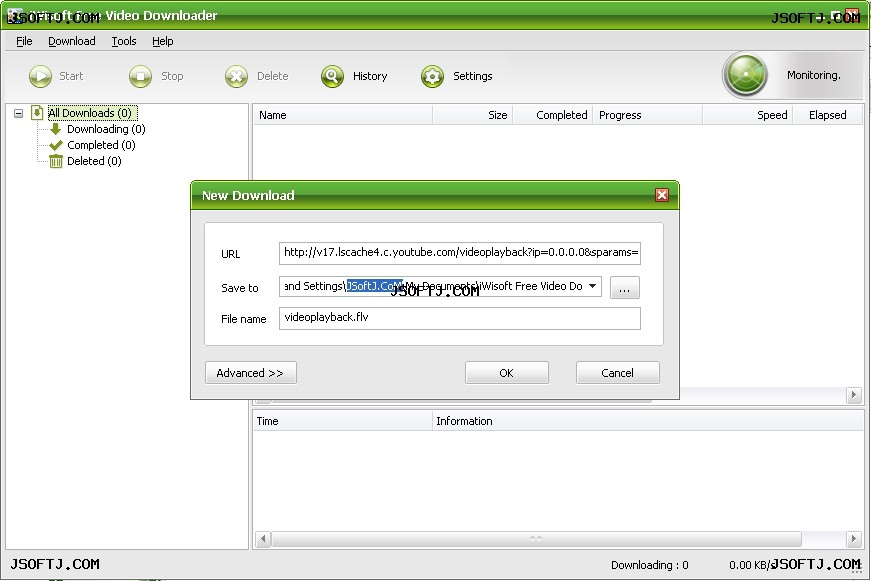The width and height of the screenshot is (871, 581).
Task: Expand the Advanced options
Action: [251, 373]
